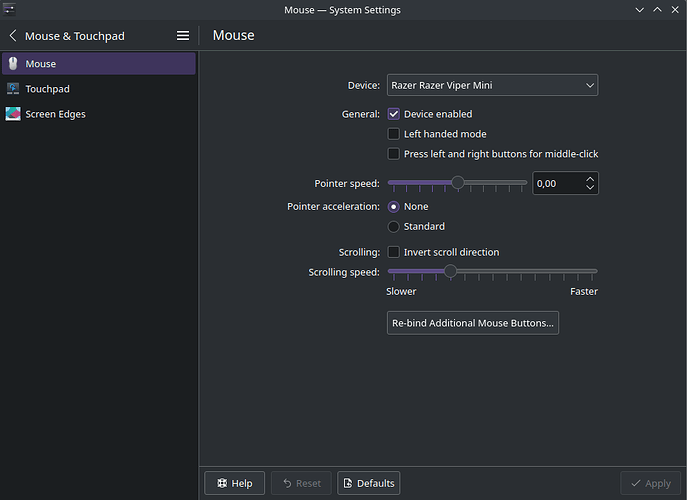Click the pointer speed value field 0,00
The image size is (687, 500).
tap(559, 183)
